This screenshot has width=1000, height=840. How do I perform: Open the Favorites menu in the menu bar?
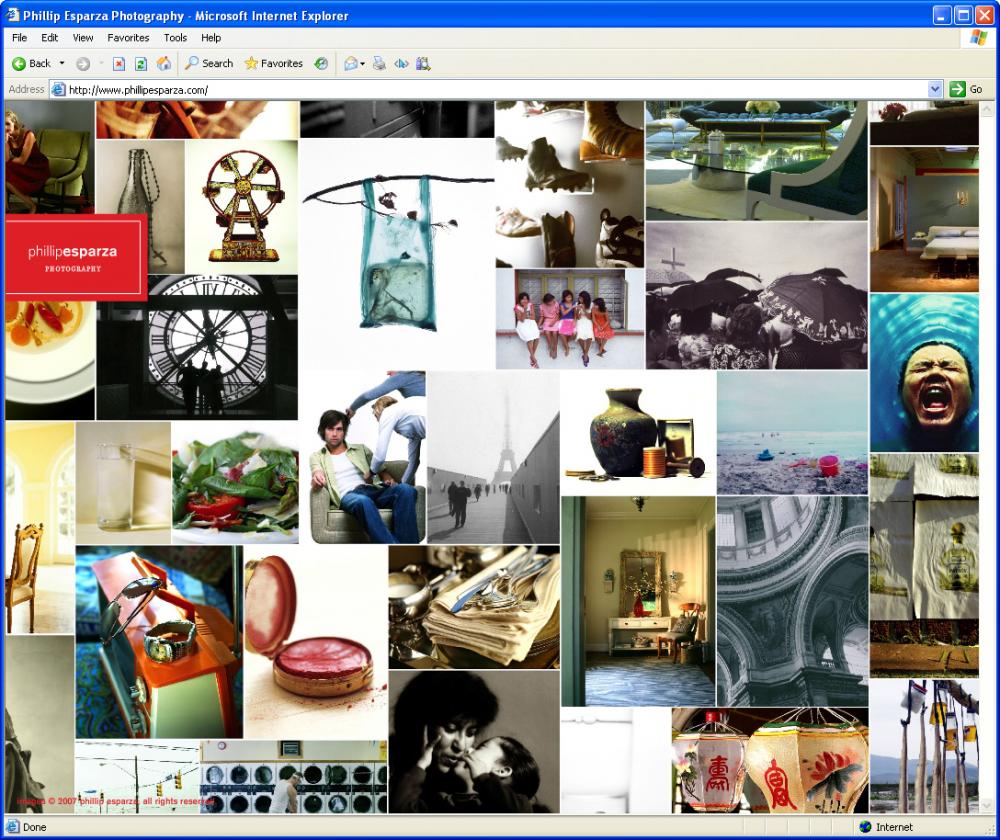tap(128, 38)
